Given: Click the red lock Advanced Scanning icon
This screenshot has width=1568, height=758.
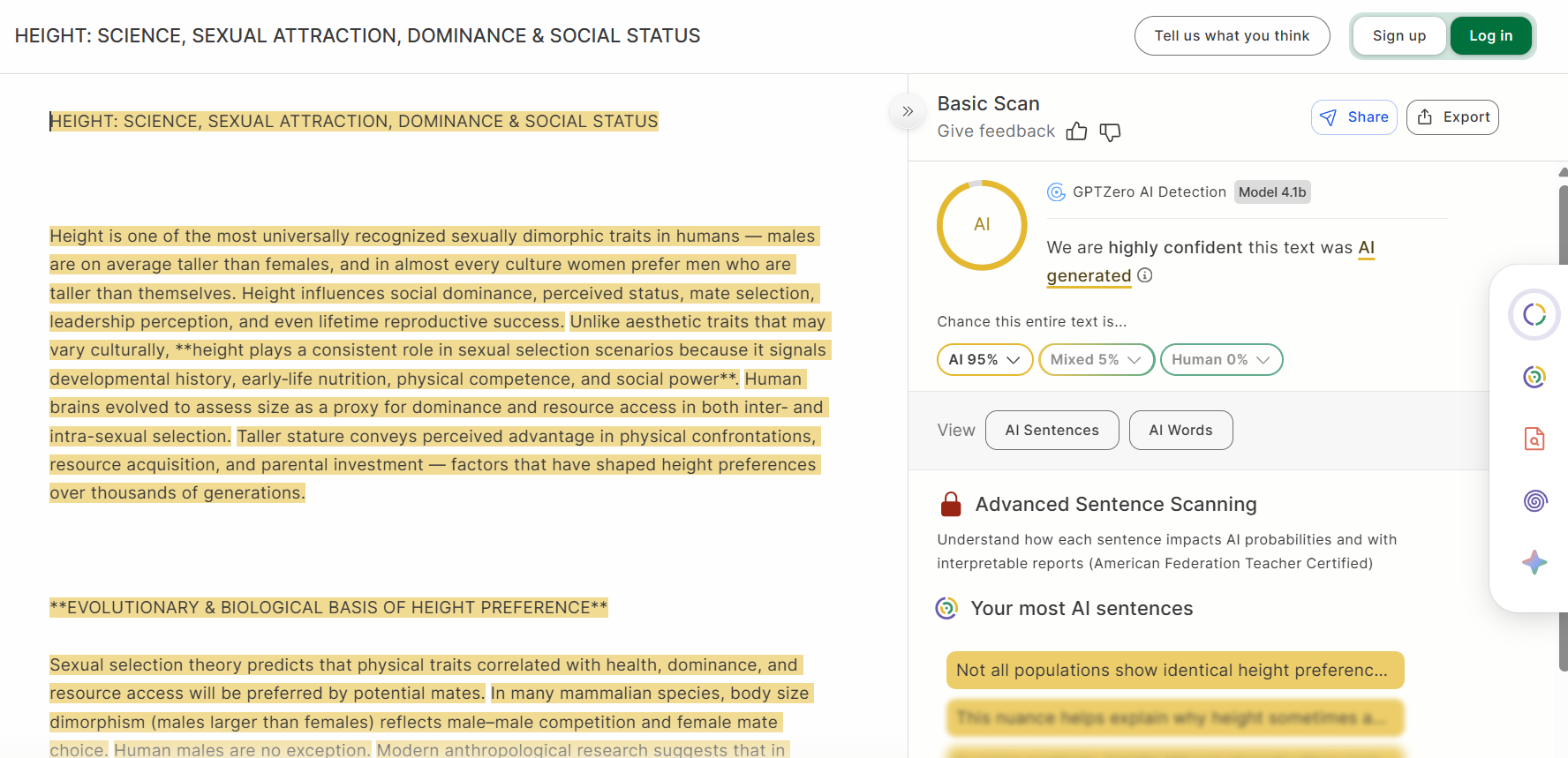Looking at the screenshot, I should point(951,504).
